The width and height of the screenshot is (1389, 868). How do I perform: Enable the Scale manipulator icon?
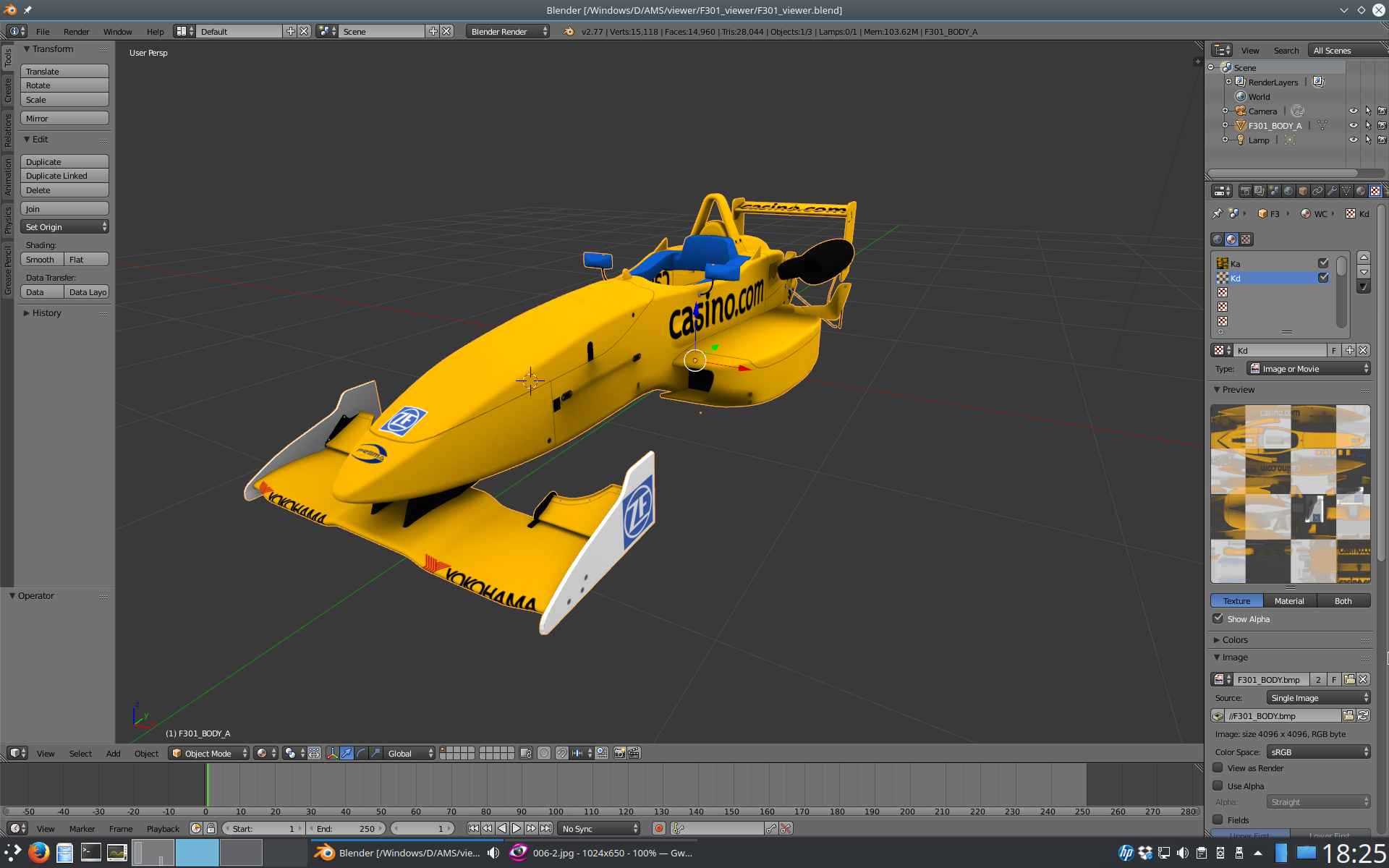(375, 753)
